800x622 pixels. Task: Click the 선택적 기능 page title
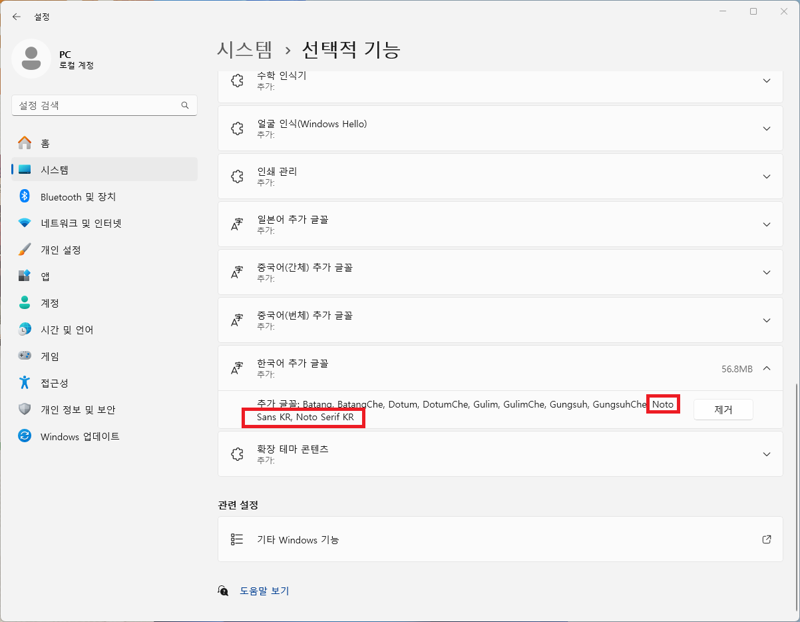pos(351,50)
